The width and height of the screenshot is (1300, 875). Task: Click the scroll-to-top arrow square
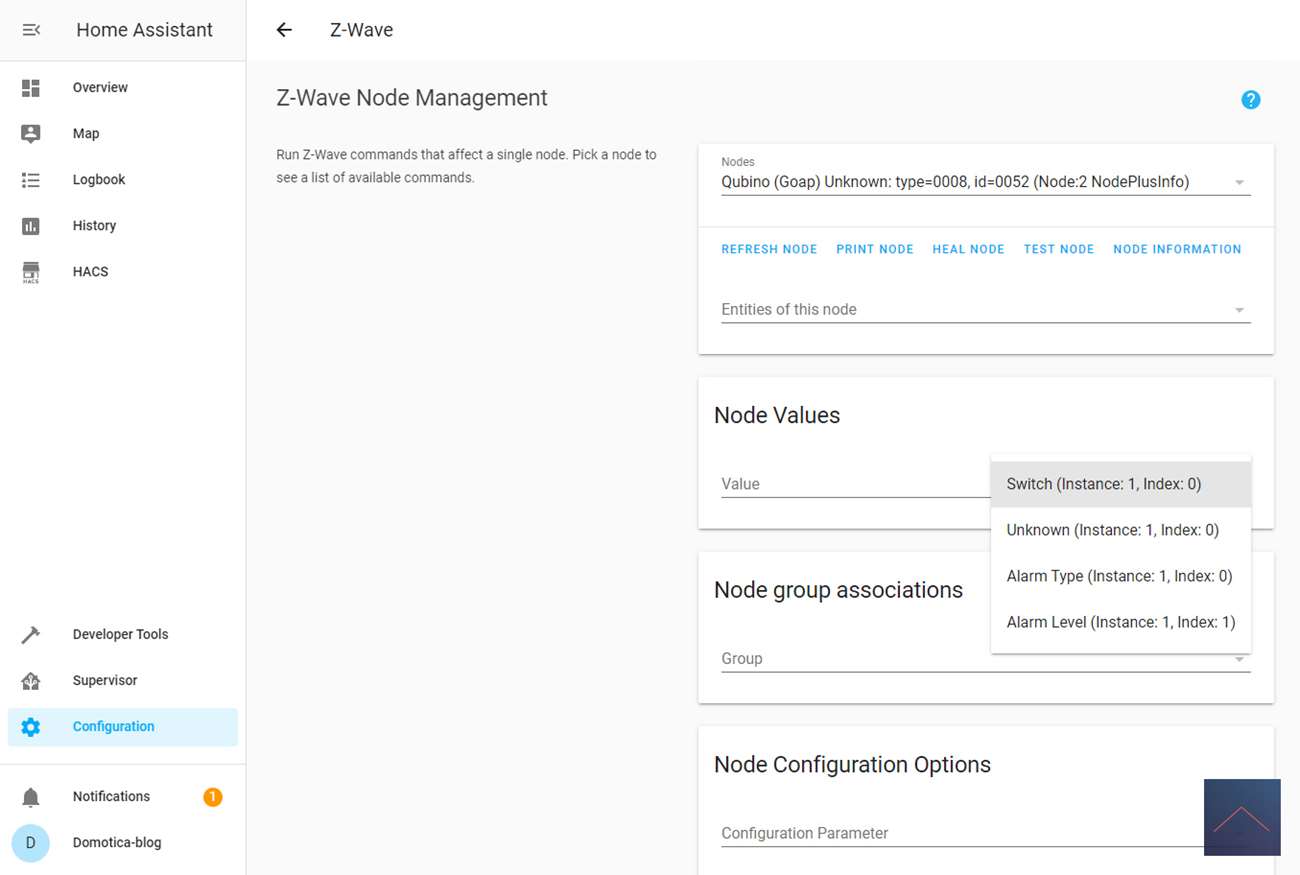point(1242,817)
